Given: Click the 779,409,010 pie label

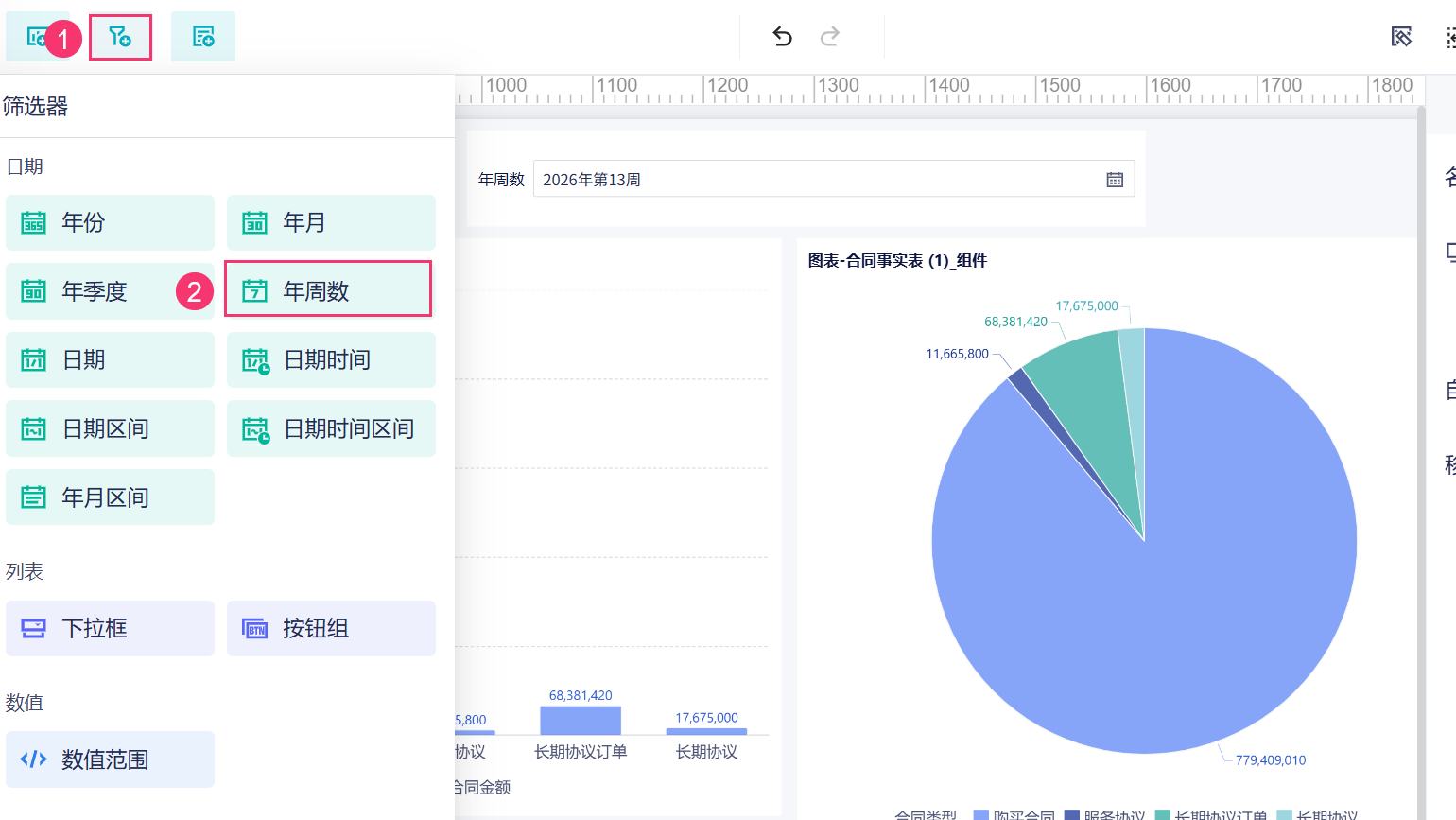Looking at the screenshot, I should [1270, 760].
